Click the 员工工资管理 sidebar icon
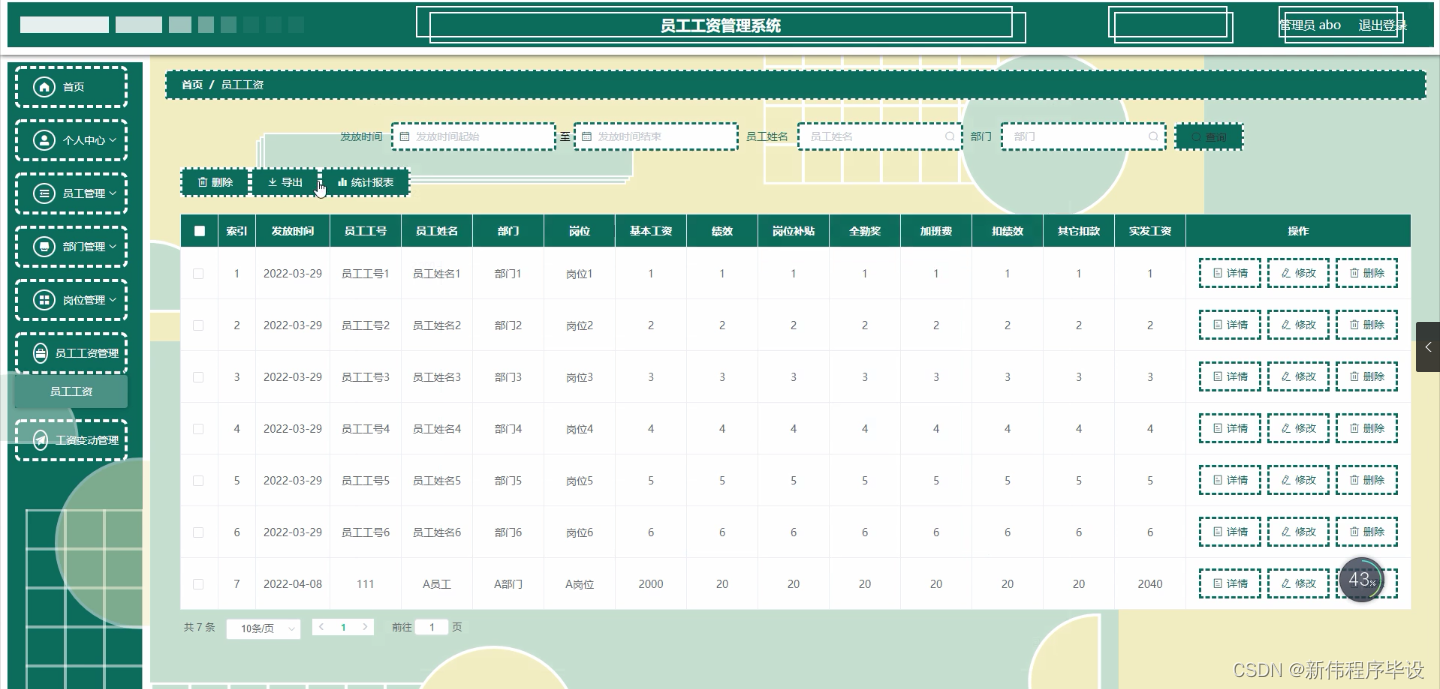The height and width of the screenshot is (689, 1440). 40,353
